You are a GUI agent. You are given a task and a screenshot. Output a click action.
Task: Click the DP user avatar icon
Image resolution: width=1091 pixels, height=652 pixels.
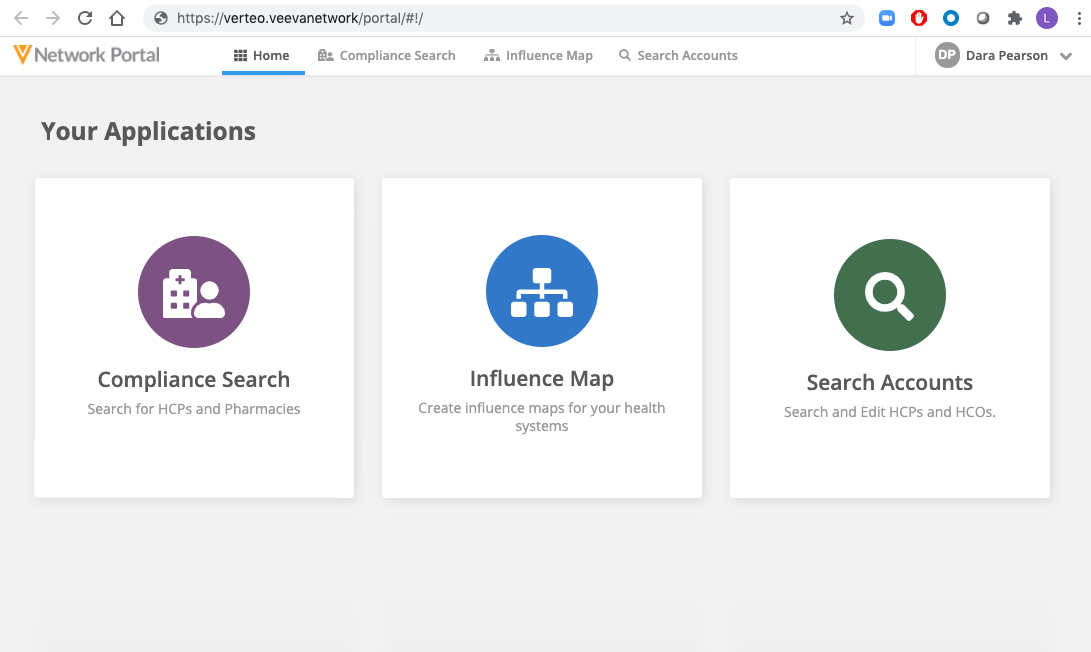click(947, 56)
